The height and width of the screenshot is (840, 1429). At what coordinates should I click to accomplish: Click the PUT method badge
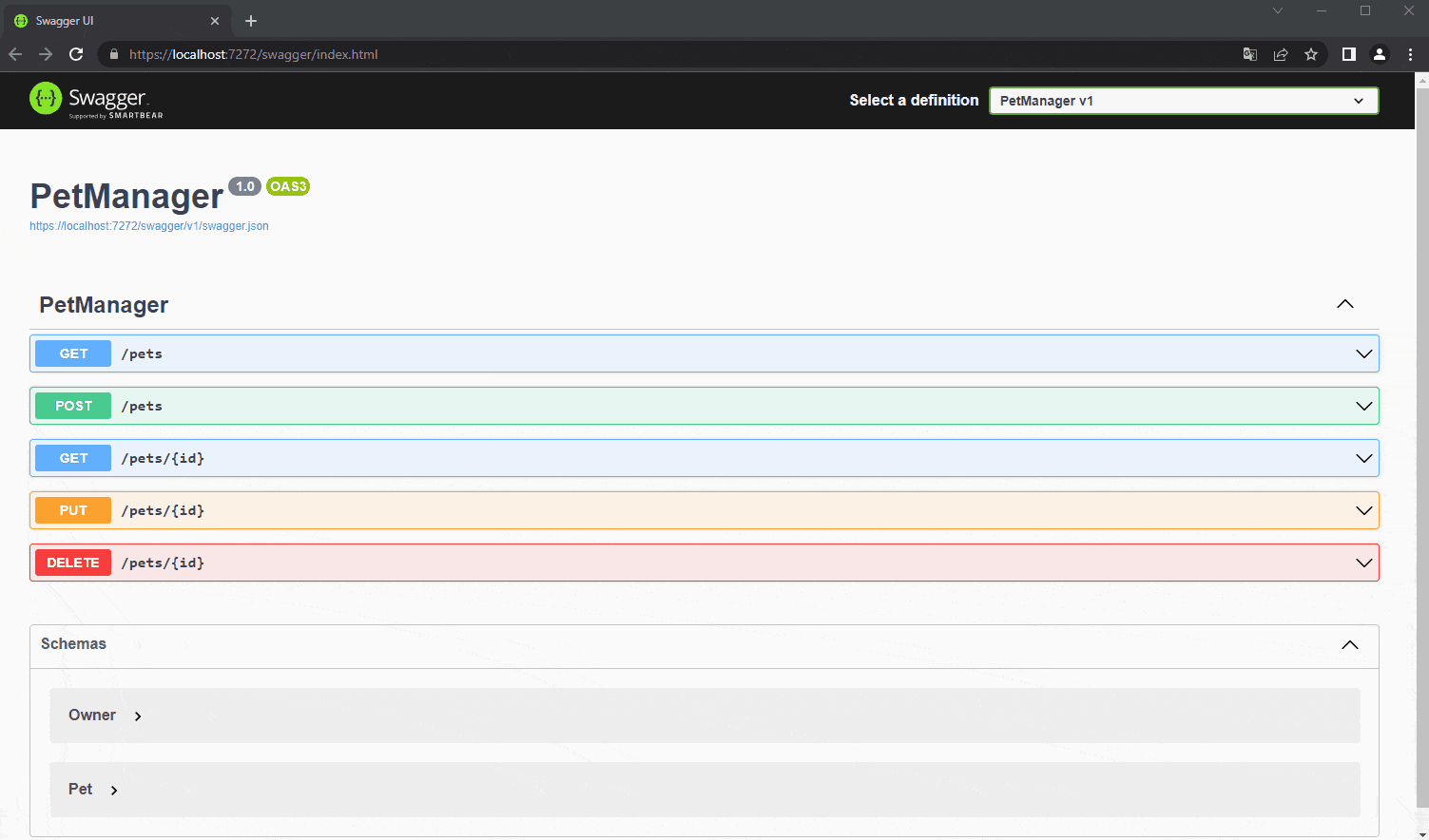(73, 510)
